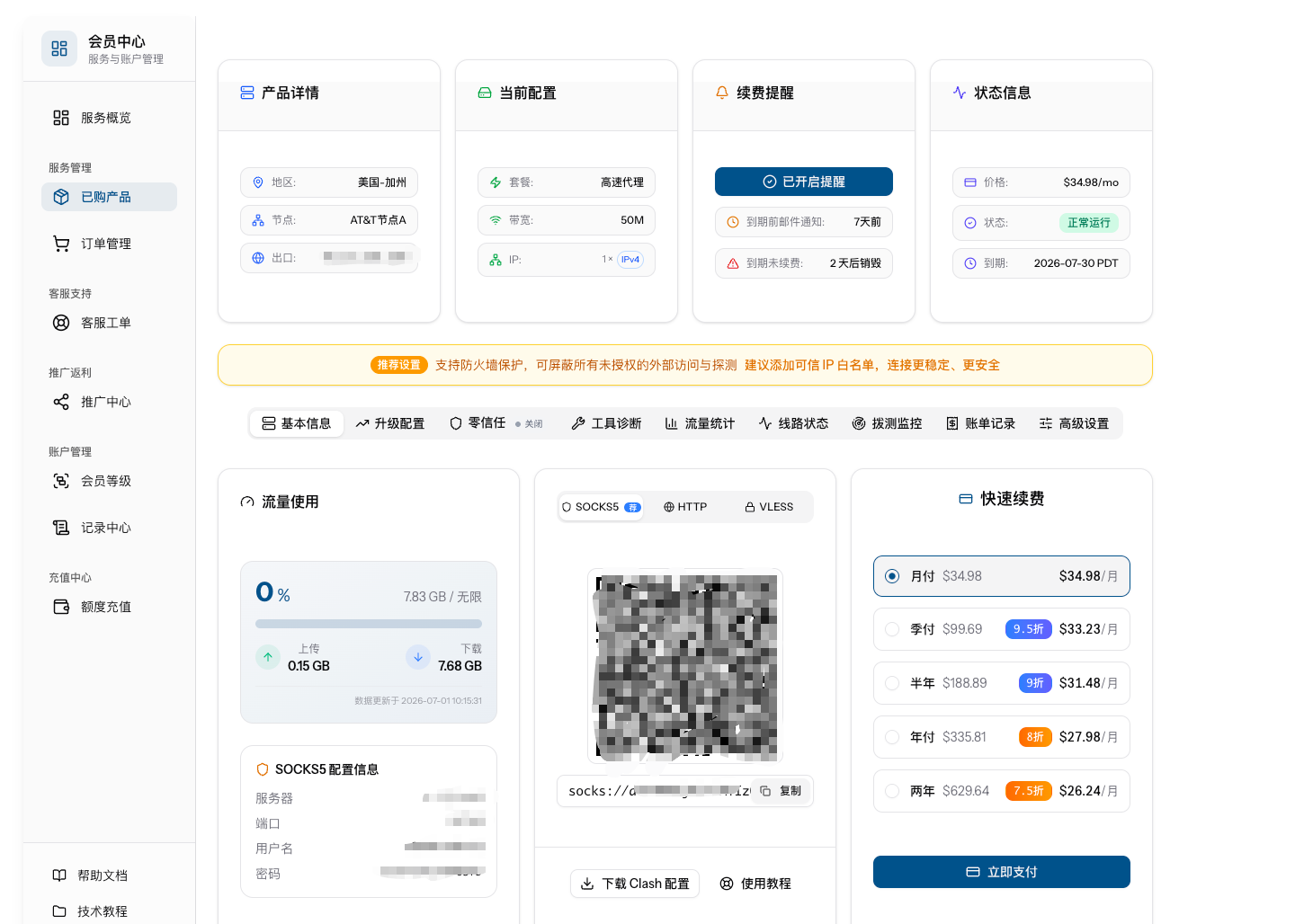Click the SOCKS5 配置信息 shield icon
The width and height of the screenshot is (1304, 924).
[x=263, y=769]
